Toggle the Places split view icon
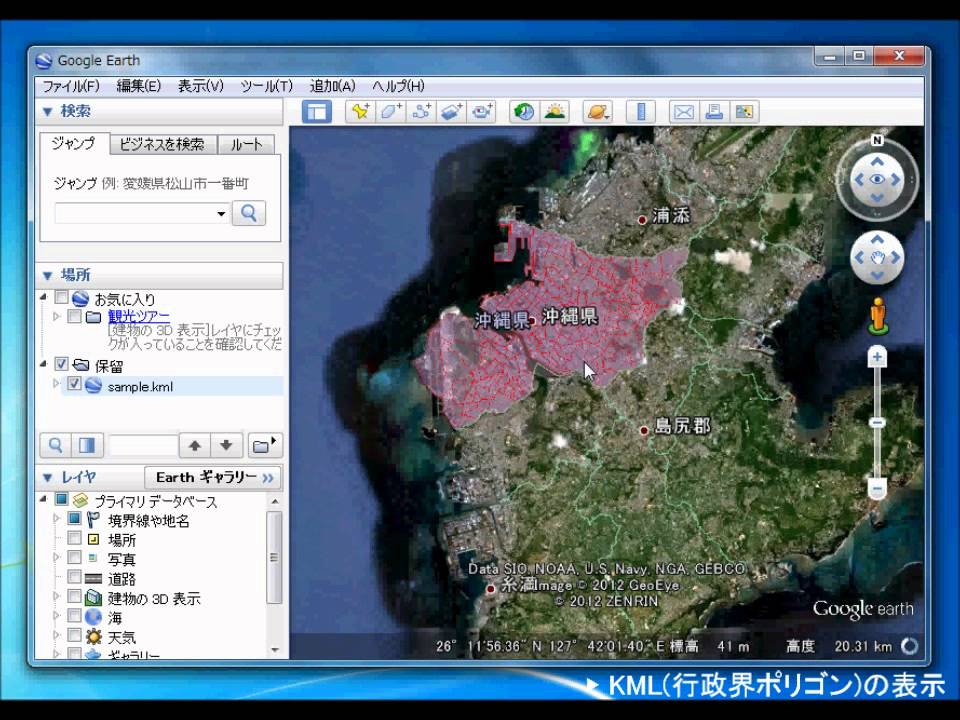 (x=87, y=446)
